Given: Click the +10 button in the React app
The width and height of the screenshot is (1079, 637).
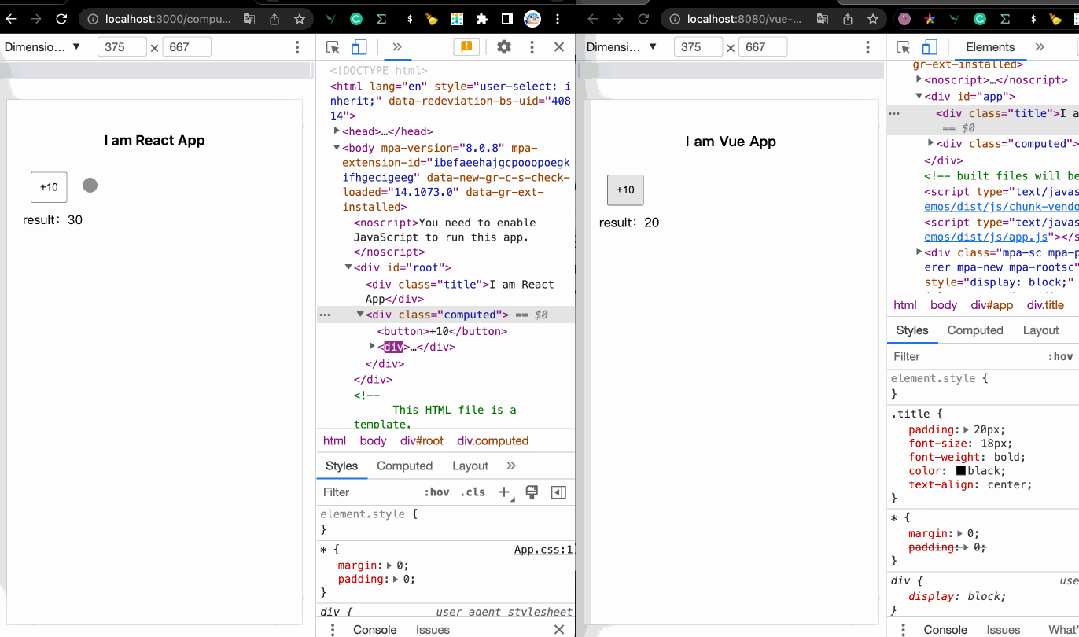Looking at the screenshot, I should click(x=49, y=187).
